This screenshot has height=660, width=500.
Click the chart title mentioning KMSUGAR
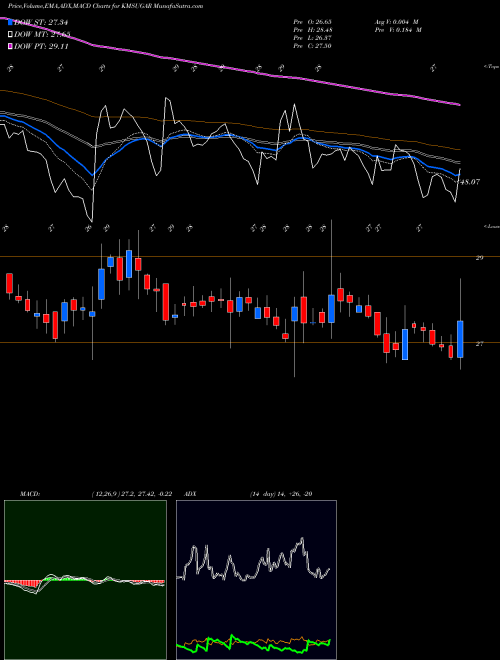click(106, 6)
